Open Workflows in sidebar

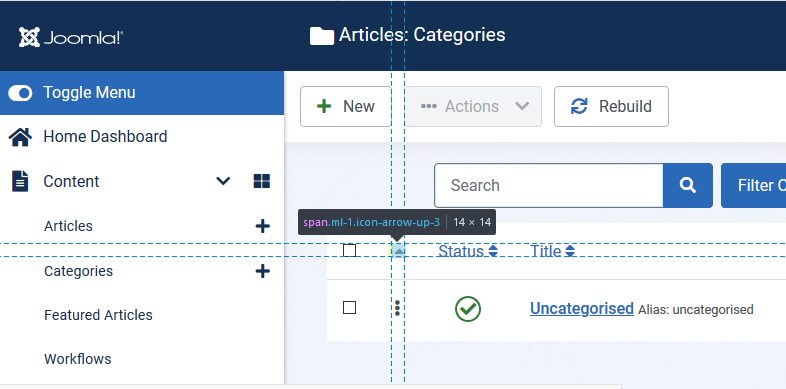pos(78,359)
